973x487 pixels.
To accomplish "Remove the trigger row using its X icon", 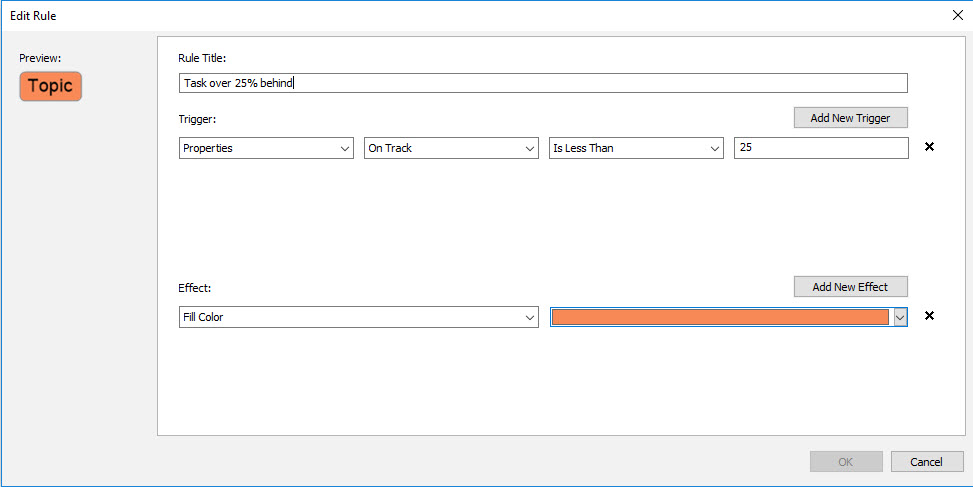I will (929, 147).
